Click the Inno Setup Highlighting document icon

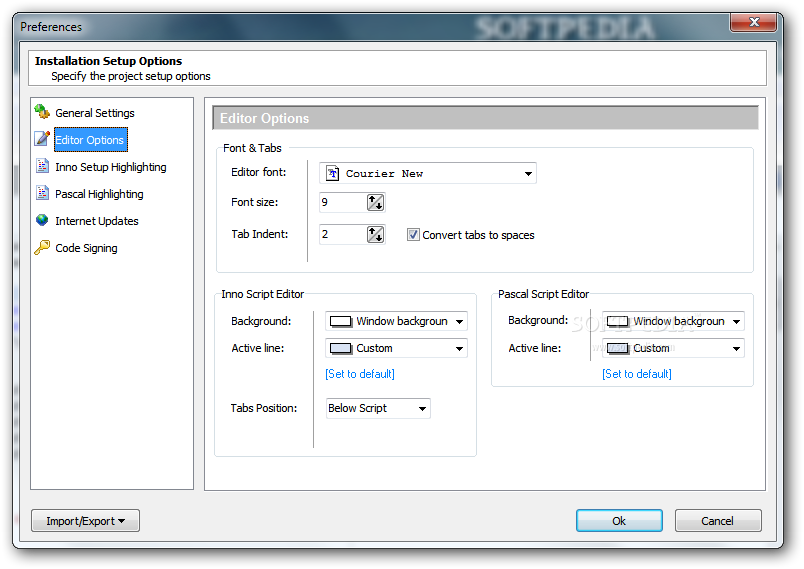point(42,166)
